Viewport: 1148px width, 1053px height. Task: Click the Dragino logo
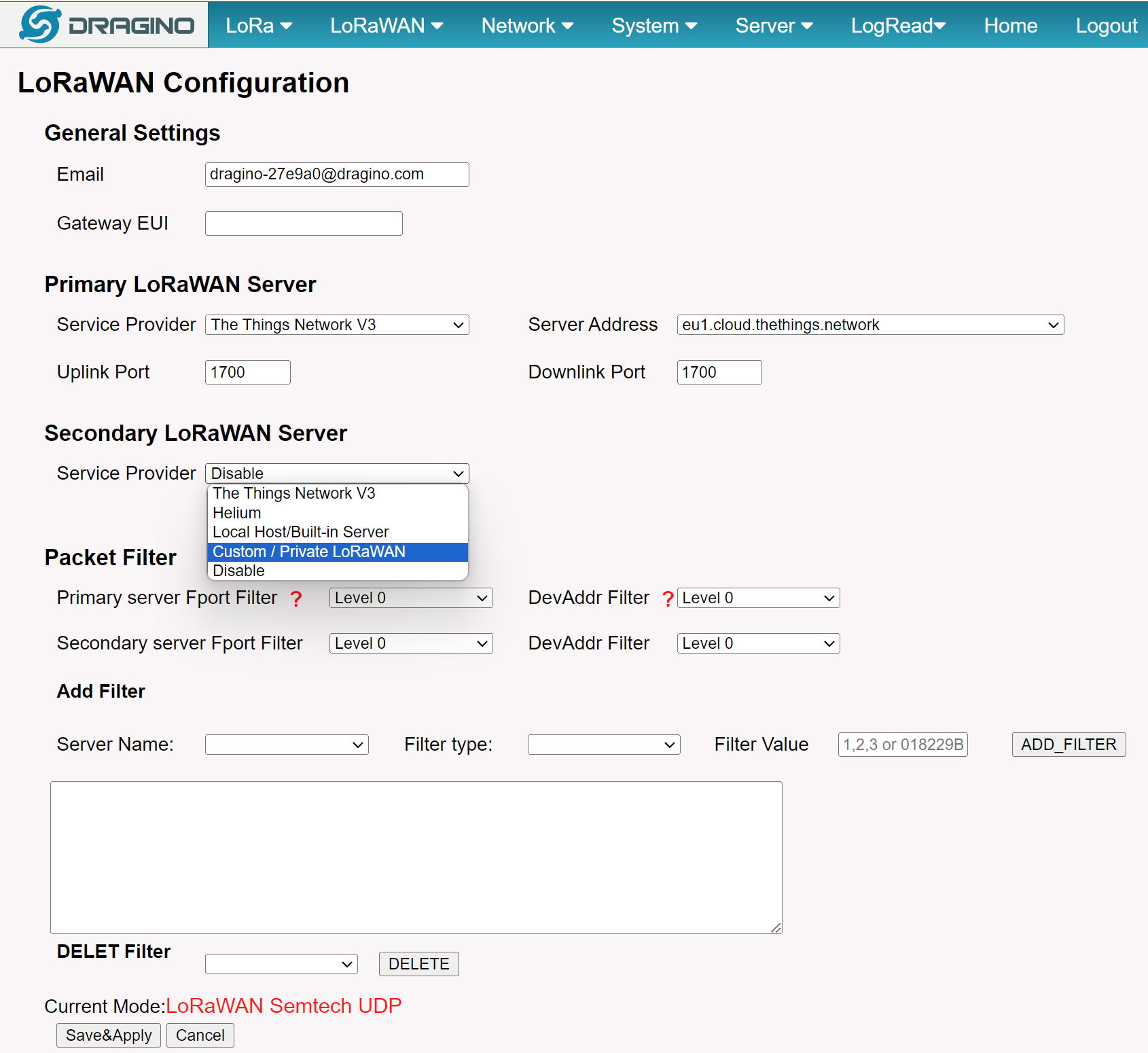pyautogui.click(x=107, y=24)
